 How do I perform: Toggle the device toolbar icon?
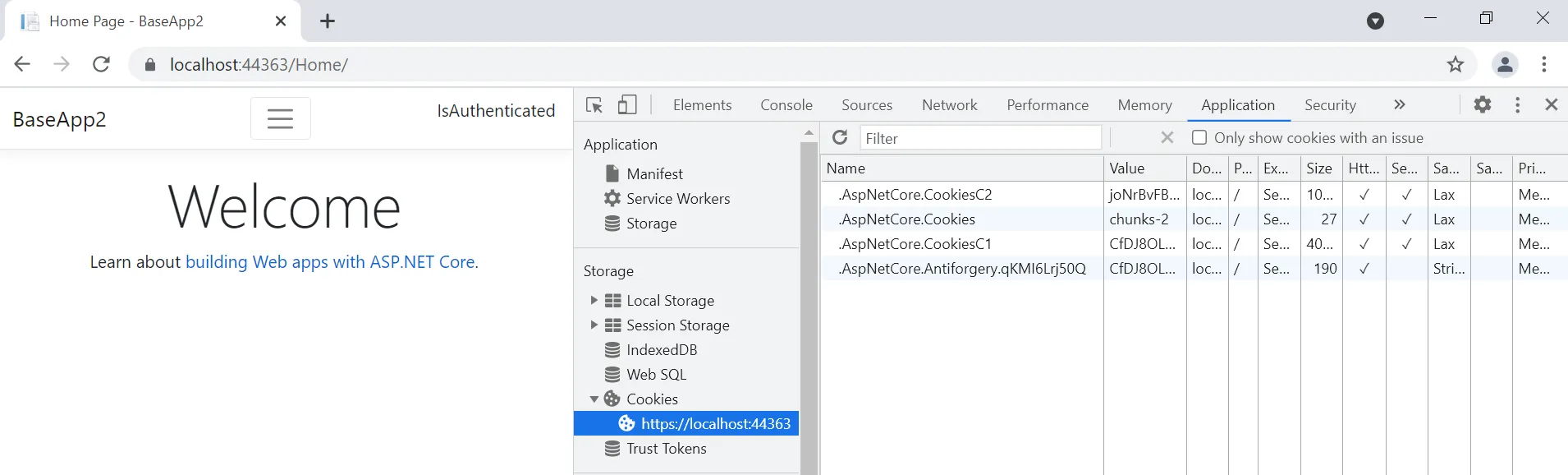pos(627,105)
